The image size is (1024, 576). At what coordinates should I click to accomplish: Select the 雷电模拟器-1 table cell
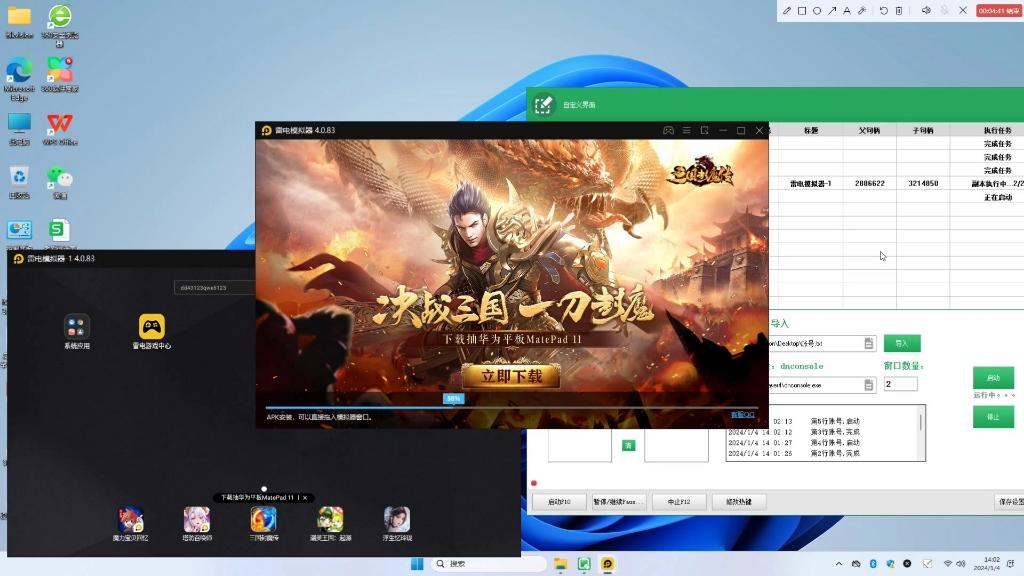click(x=810, y=184)
